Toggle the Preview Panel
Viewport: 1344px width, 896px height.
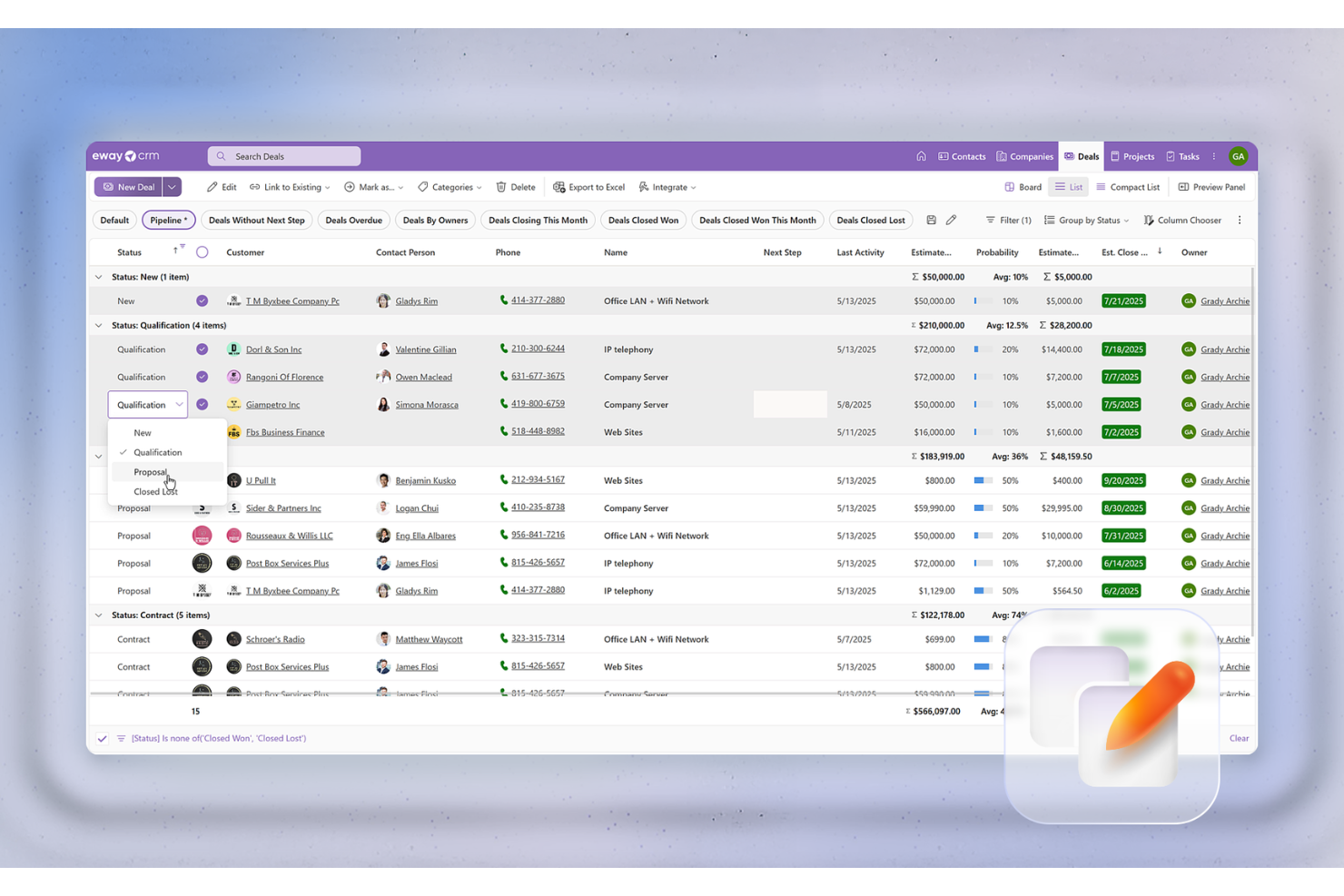click(x=1211, y=187)
